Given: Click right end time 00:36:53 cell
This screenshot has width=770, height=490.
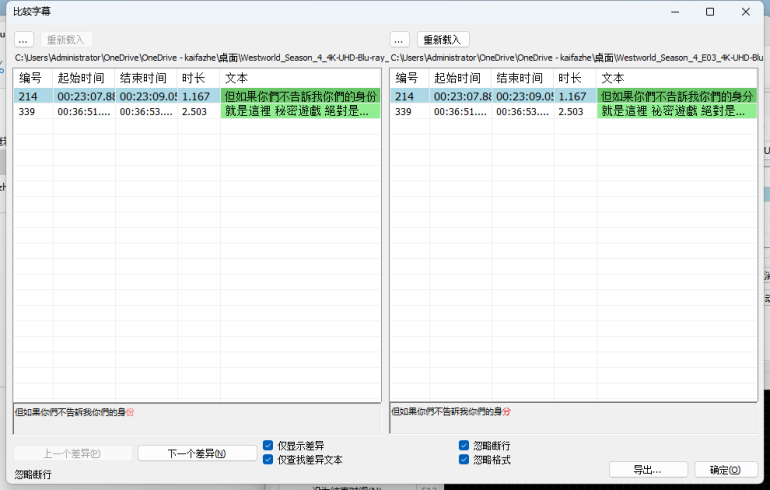Looking at the screenshot, I should click(523, 111).
